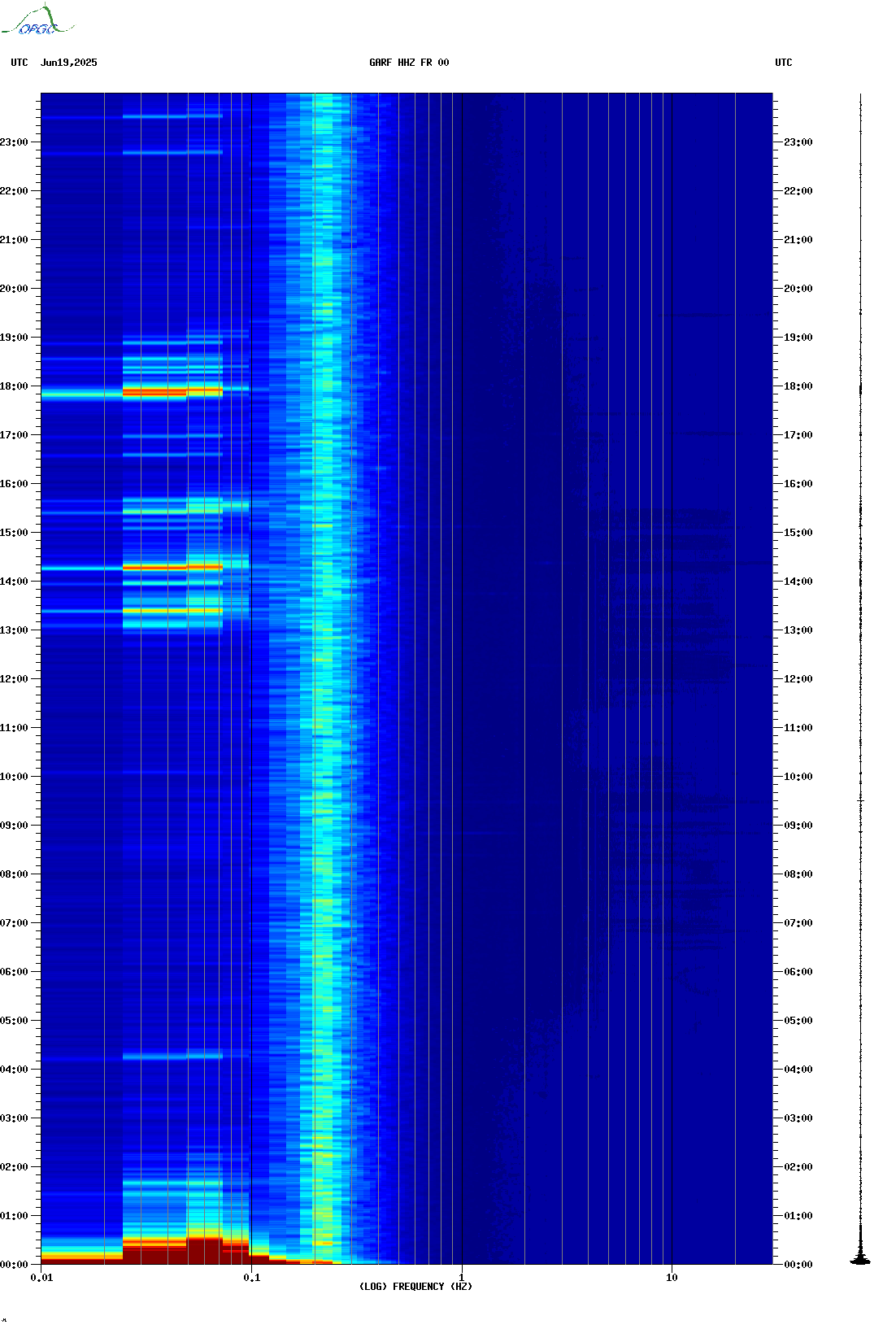Click the 0.1 frequency axis label
This screenshot has height=1329, width=896.
[x=252, y=1278]
